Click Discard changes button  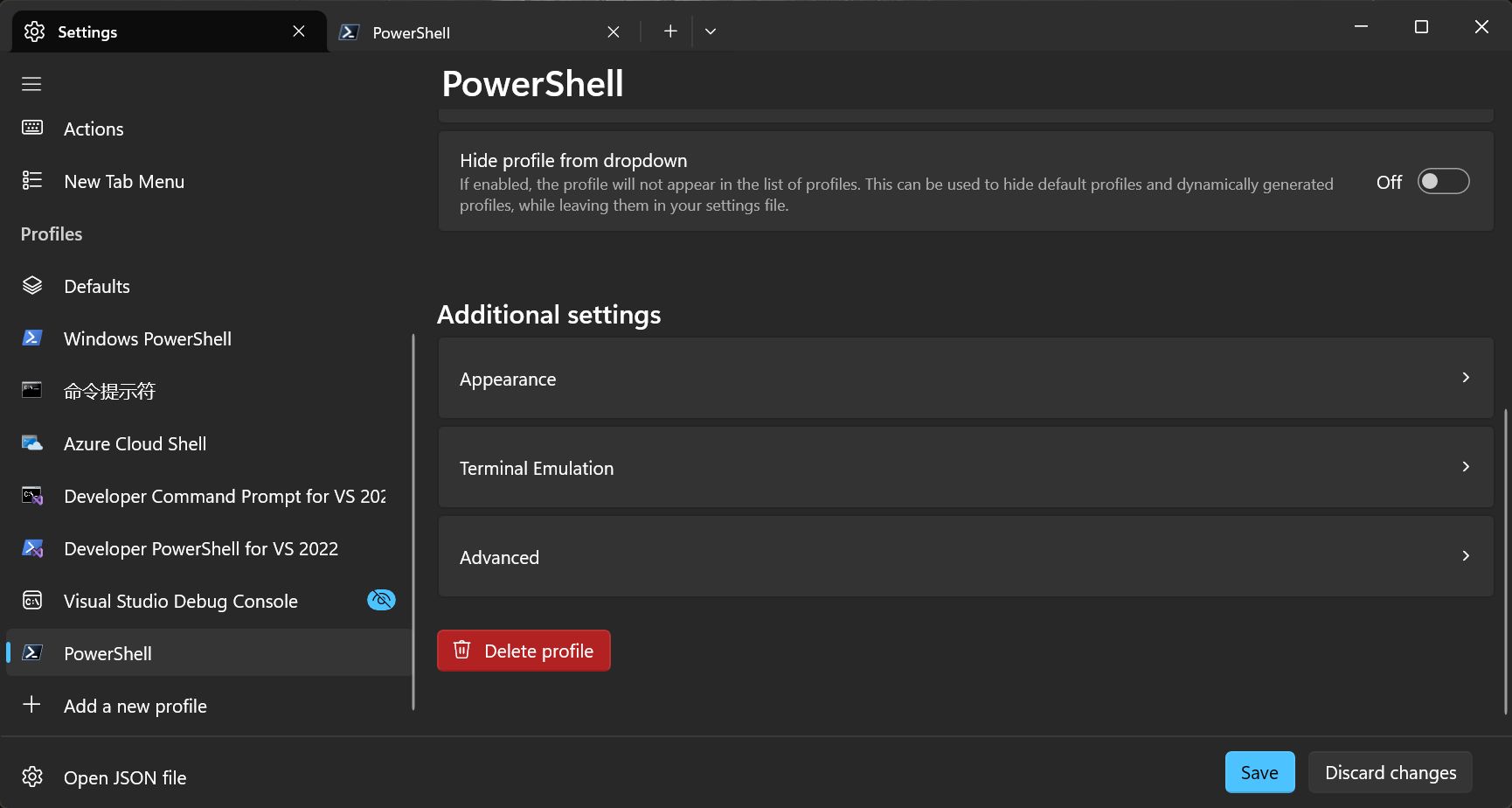1391,772
